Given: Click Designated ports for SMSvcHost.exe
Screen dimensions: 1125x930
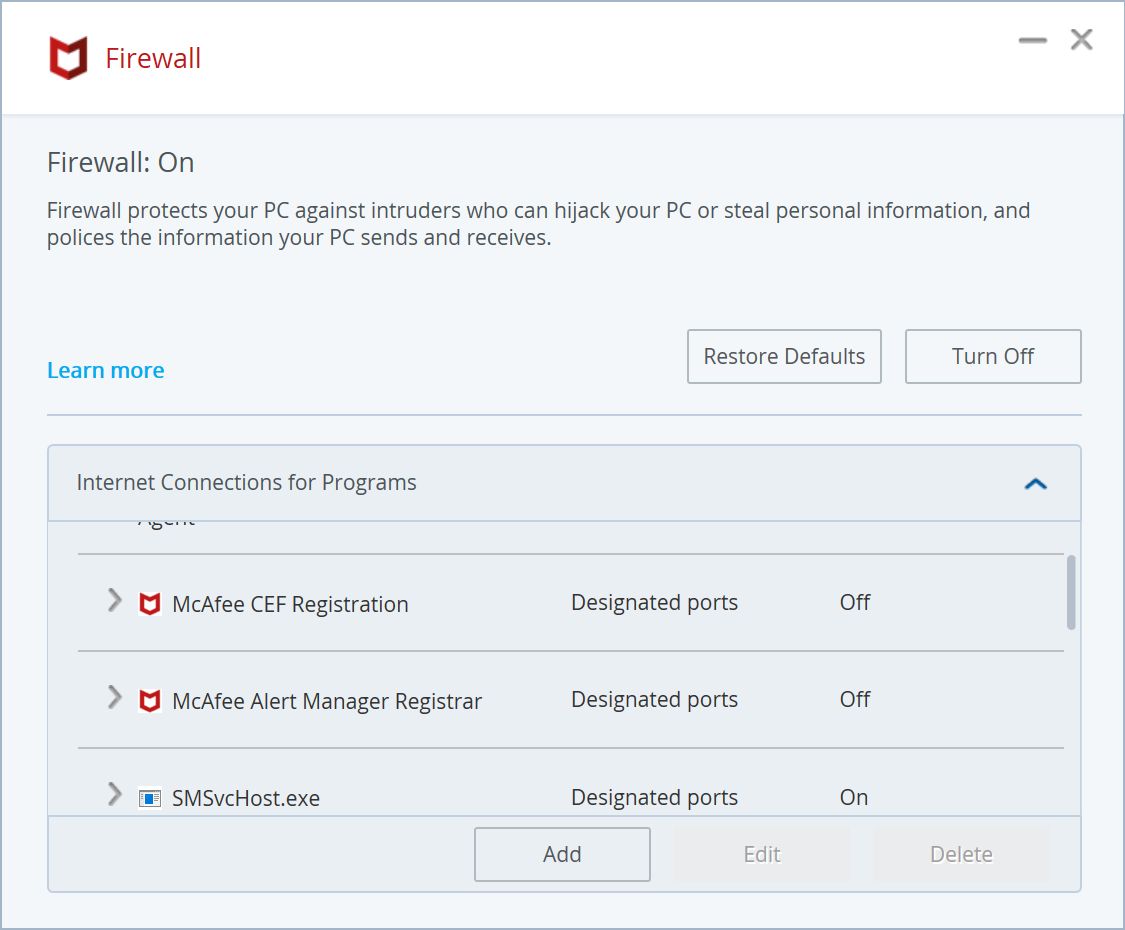Looking at the screenshot, I should [x=654, y=797].
